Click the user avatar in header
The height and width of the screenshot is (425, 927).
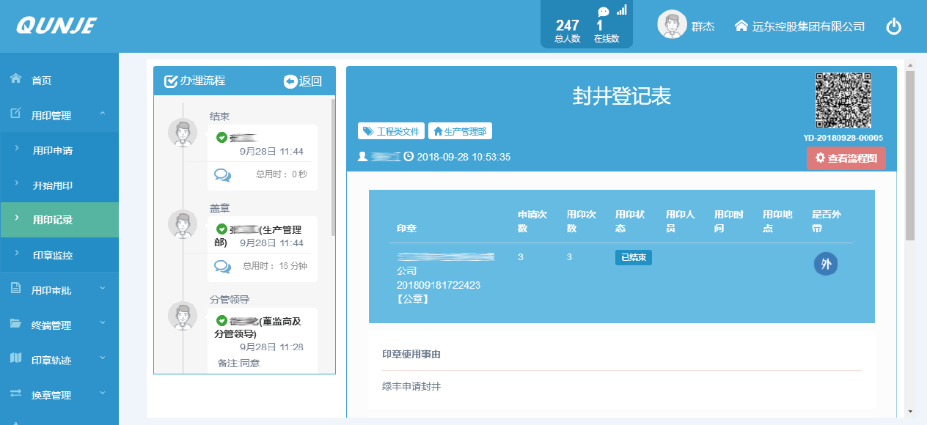[x=672, y=25]
